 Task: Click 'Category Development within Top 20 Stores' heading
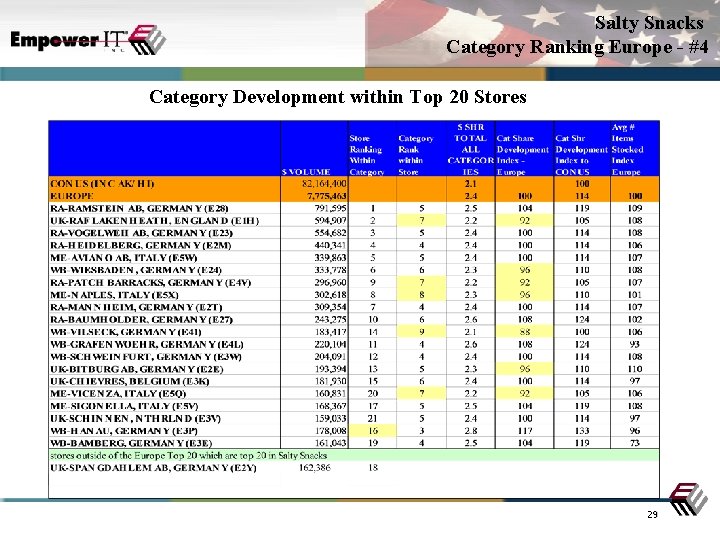click(x=338, y=97)
